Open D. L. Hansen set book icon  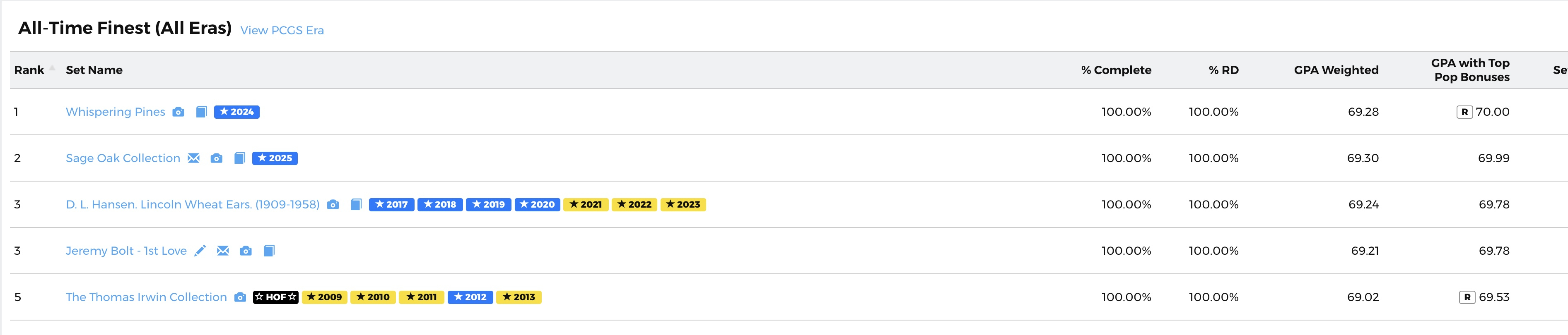tap(356, 204)
